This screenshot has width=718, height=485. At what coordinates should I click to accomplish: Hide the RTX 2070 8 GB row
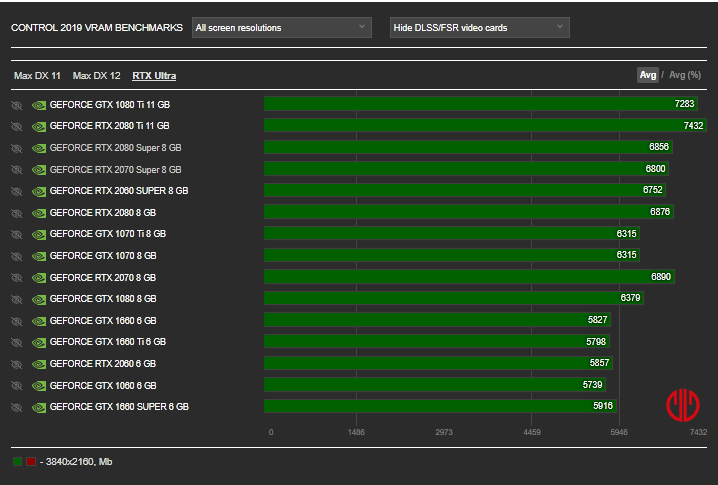(x=16, y=278)
